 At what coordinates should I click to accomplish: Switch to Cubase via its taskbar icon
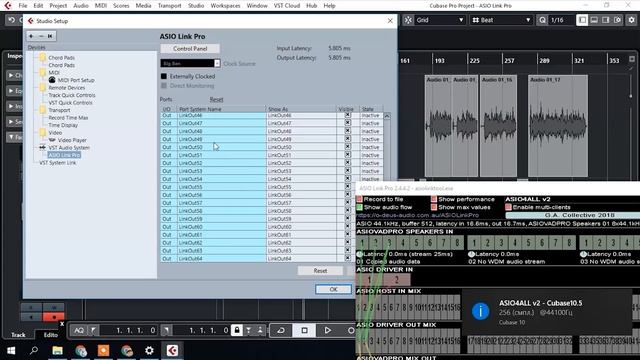(172, 350)
